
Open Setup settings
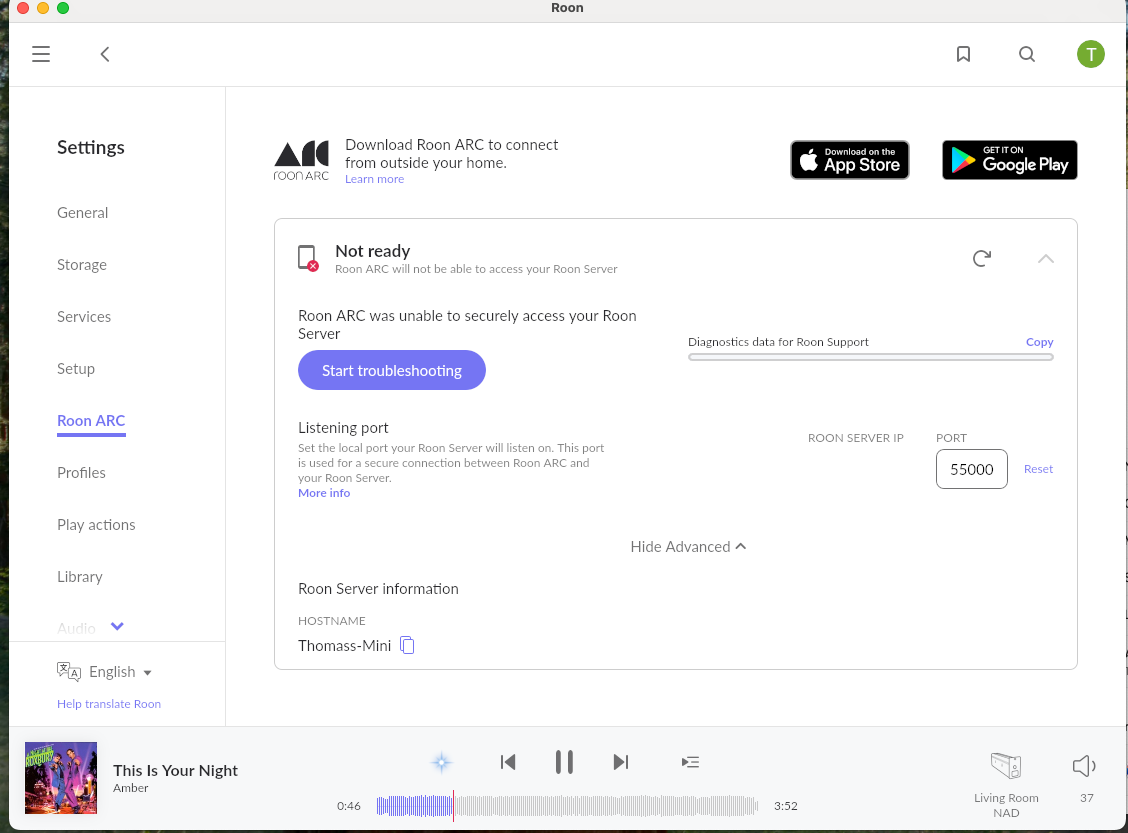(76, 368)
